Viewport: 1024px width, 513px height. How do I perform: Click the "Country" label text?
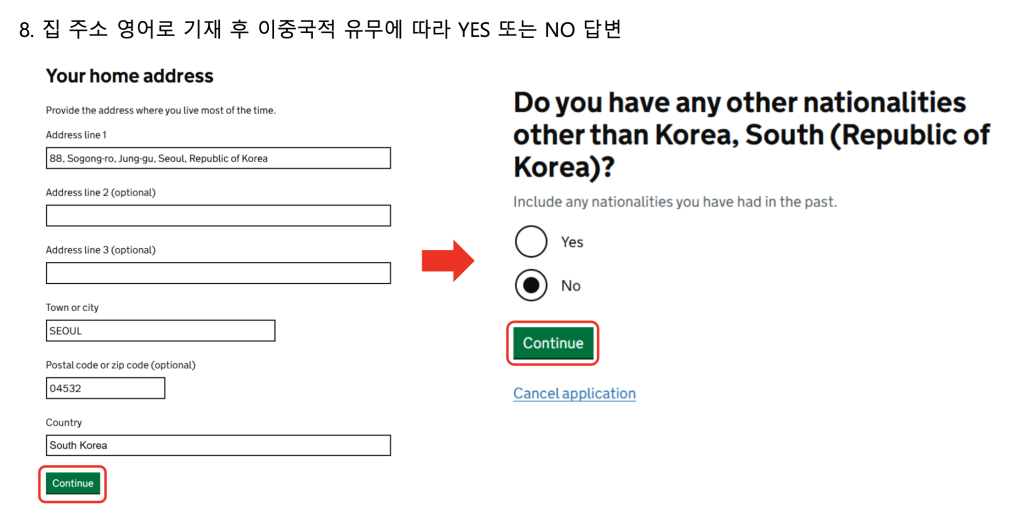point(64,423)
